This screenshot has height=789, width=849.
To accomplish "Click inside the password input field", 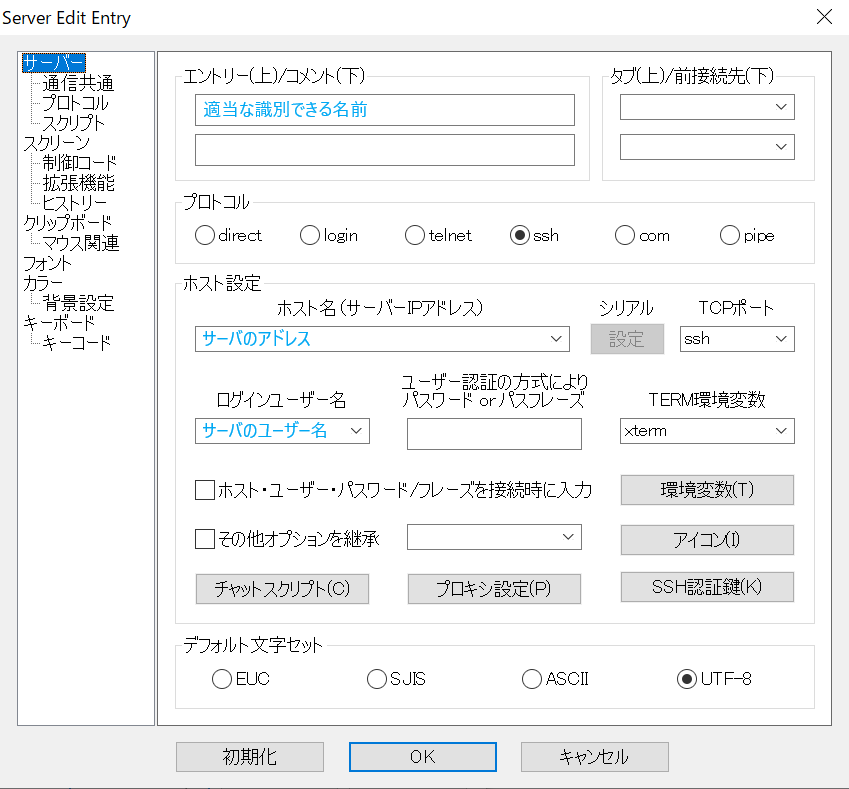I will [493, 433].
